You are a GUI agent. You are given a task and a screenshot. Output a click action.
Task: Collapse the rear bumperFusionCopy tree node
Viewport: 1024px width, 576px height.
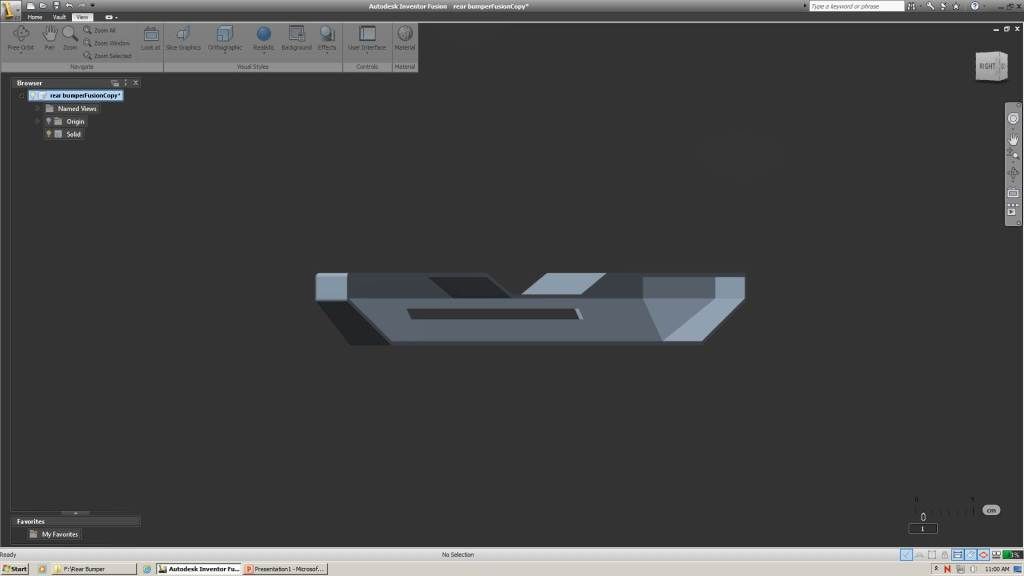point(22,95)
